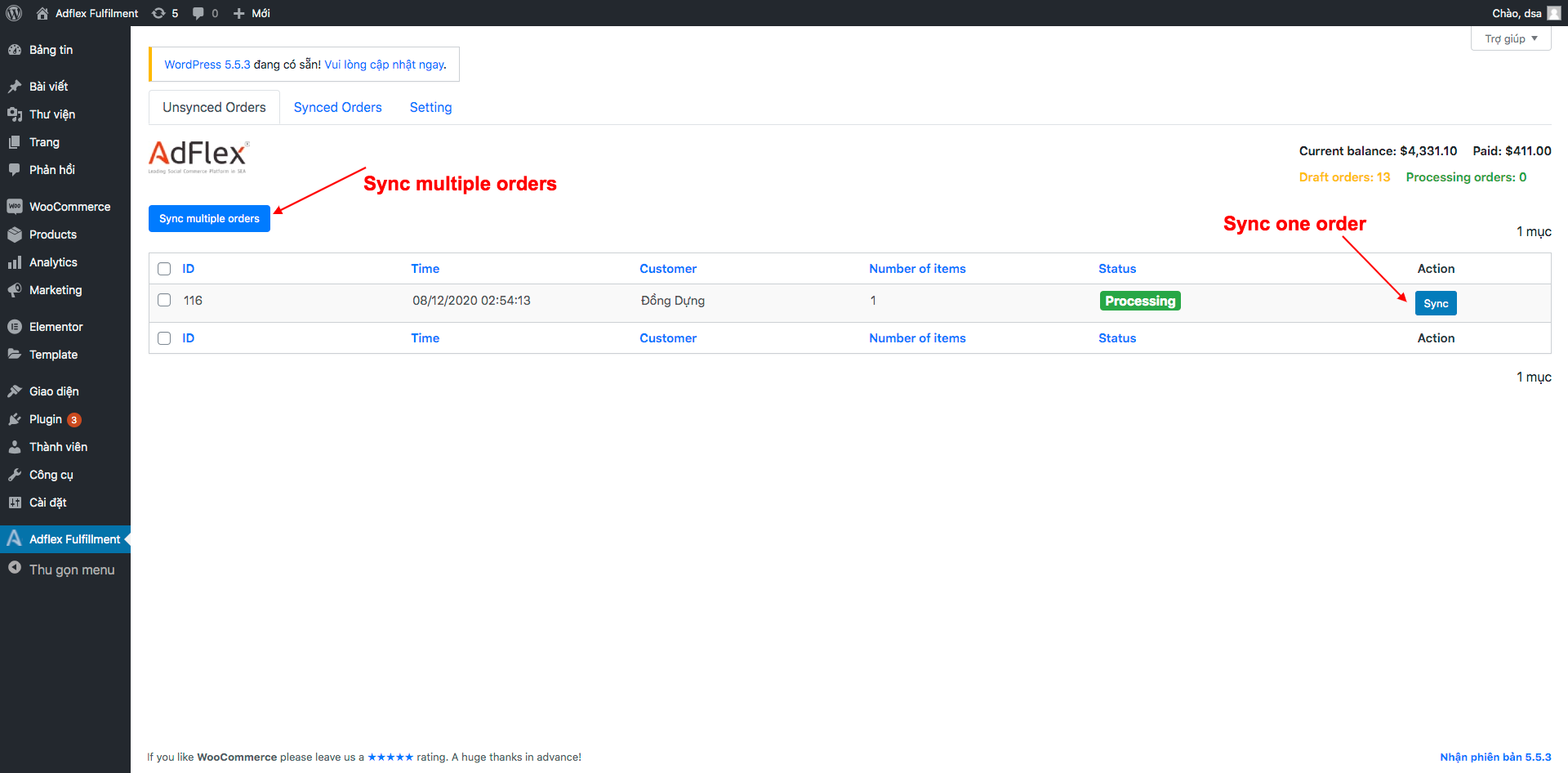Open the Elementor menu label
1568x773 pixels.
(56, 327)
